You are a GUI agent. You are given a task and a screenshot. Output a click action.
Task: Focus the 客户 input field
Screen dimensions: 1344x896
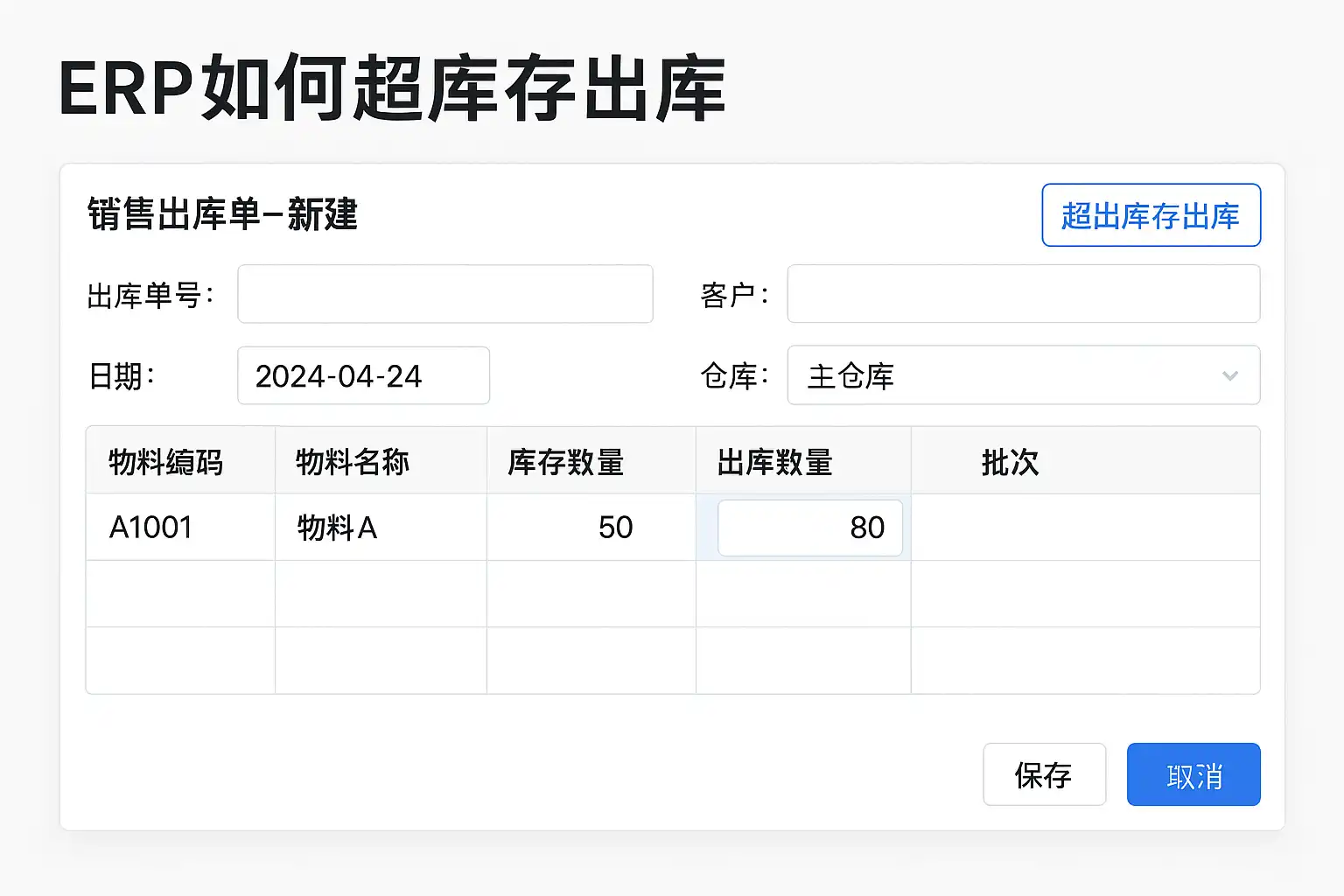[x=1023, y=294]
